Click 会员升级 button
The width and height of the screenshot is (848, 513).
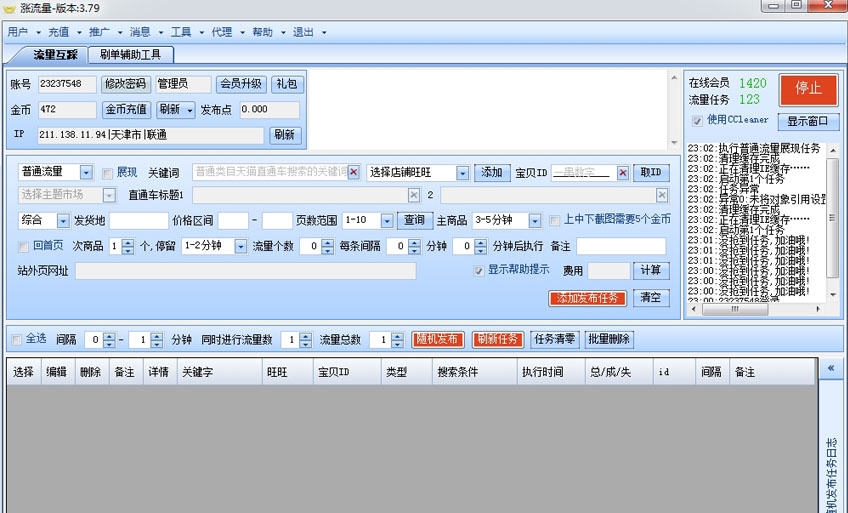241,84
